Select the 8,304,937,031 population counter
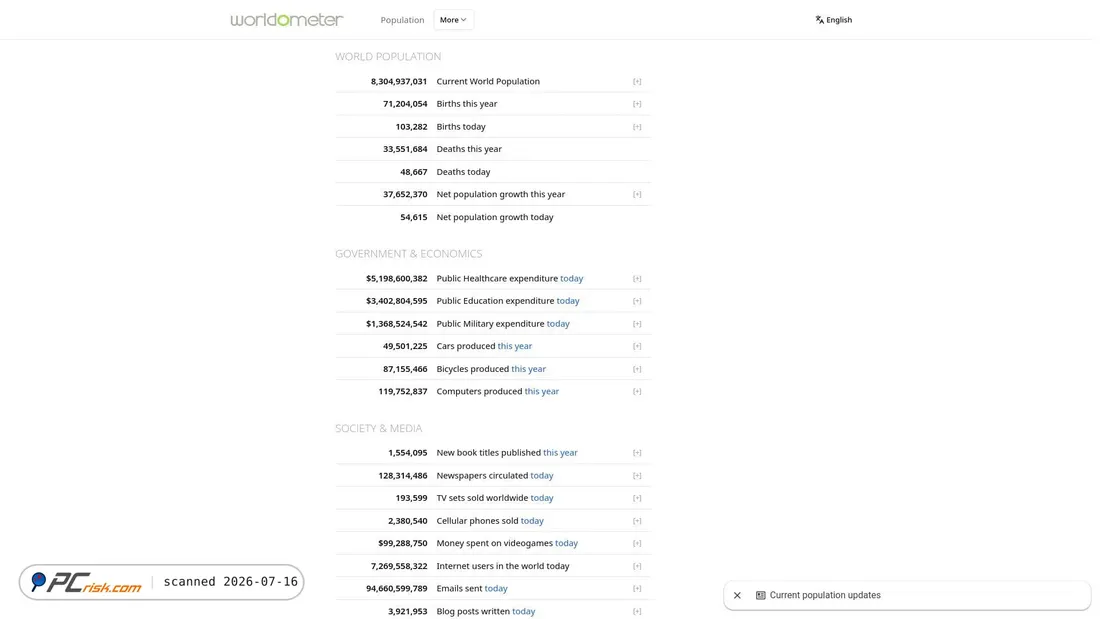This screenshot has width=1100, height=619. click(x=398, y=81)
